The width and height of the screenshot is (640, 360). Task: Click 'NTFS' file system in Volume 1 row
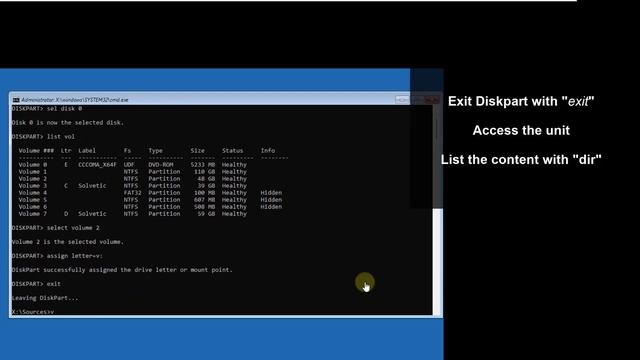[x=131, y=172]
